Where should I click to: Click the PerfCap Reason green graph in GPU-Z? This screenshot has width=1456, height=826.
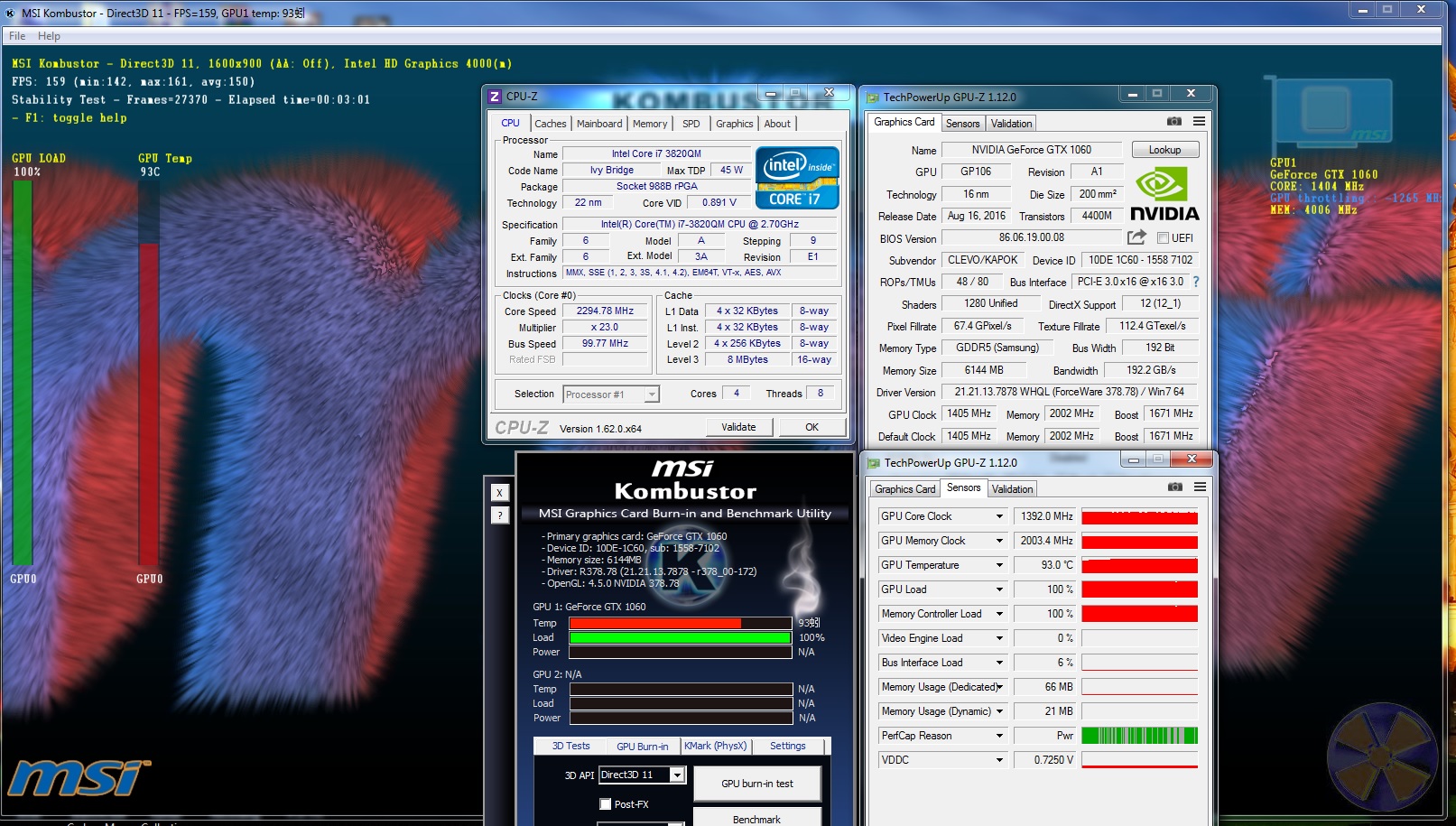[1139, 736]
